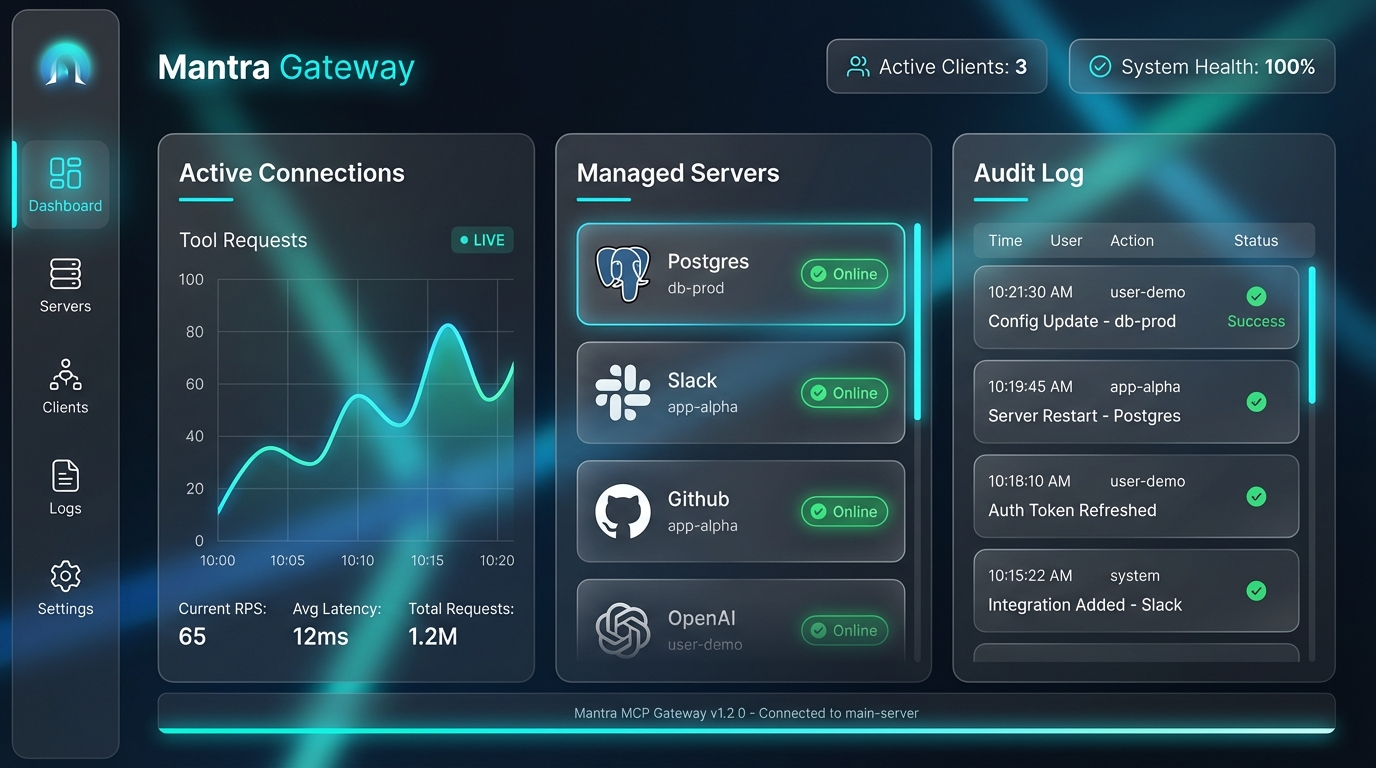The width and height of the screenshot is (1376, 768).
Task: Toggle the Online status badge for Postgres
Action: point(844,273)
